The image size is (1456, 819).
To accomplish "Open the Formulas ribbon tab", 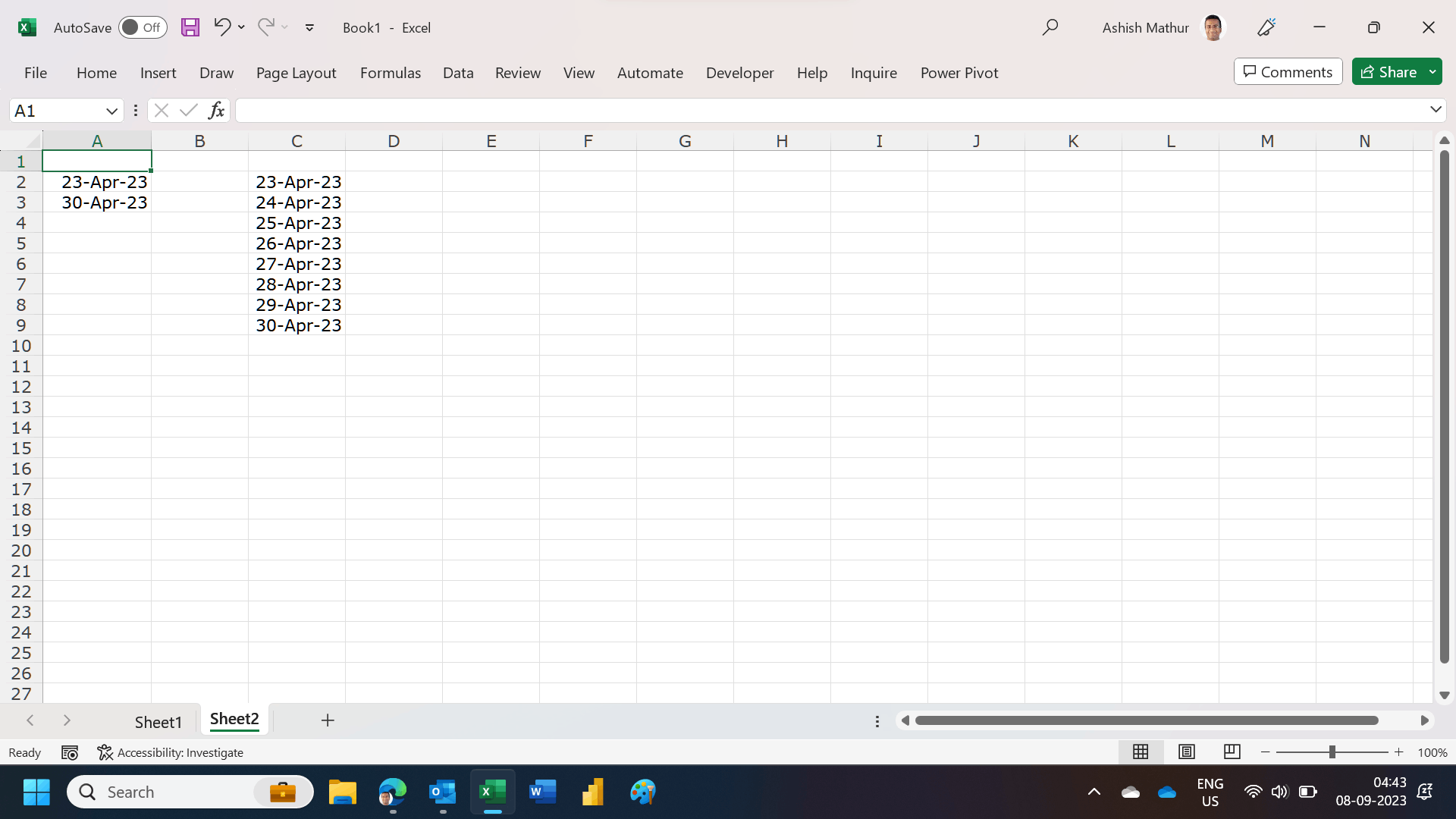I will point(390,73).
